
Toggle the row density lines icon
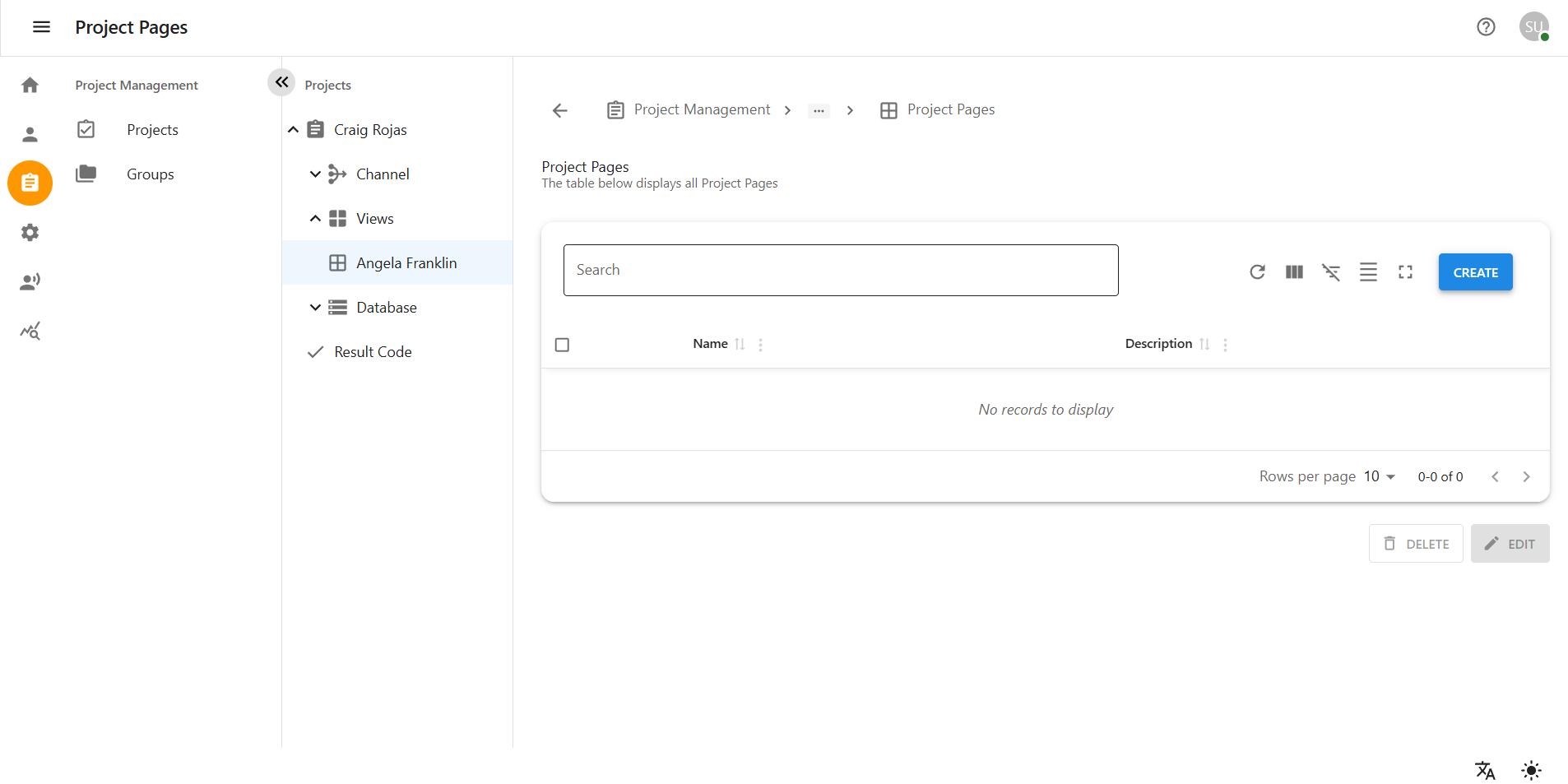[x=1368, y=271]
